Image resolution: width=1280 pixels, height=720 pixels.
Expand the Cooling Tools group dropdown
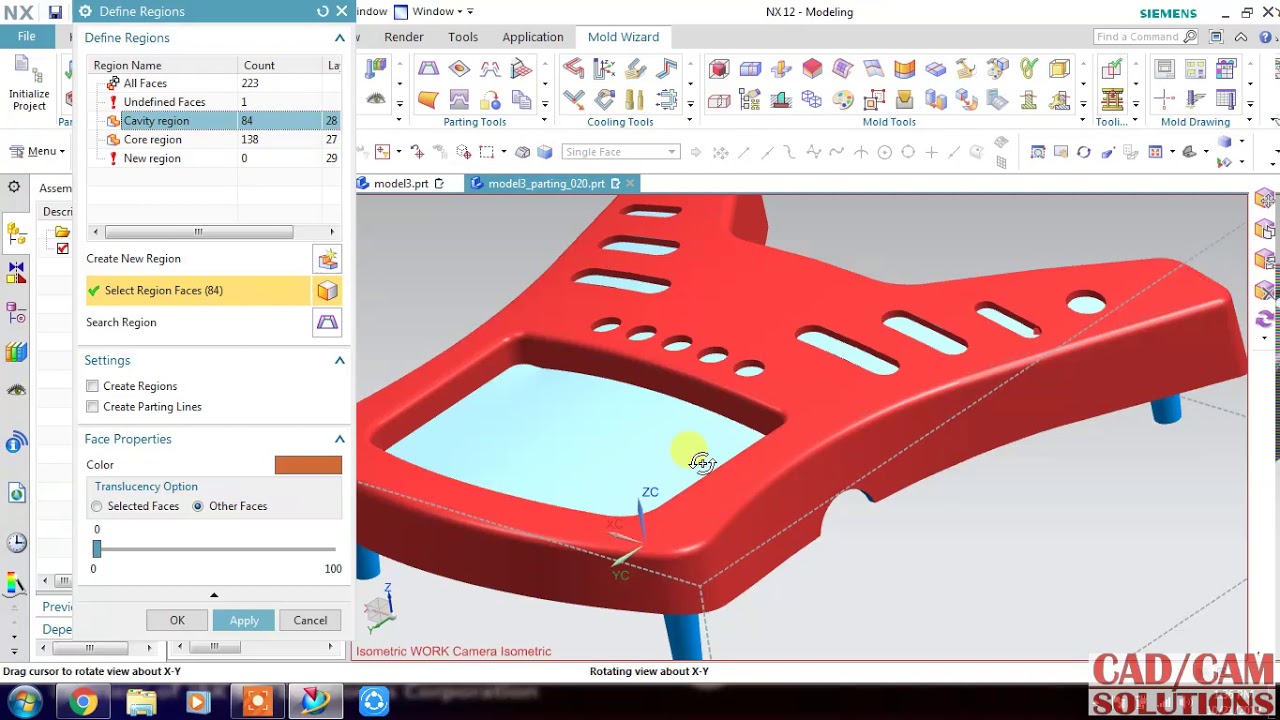[690, 122]
